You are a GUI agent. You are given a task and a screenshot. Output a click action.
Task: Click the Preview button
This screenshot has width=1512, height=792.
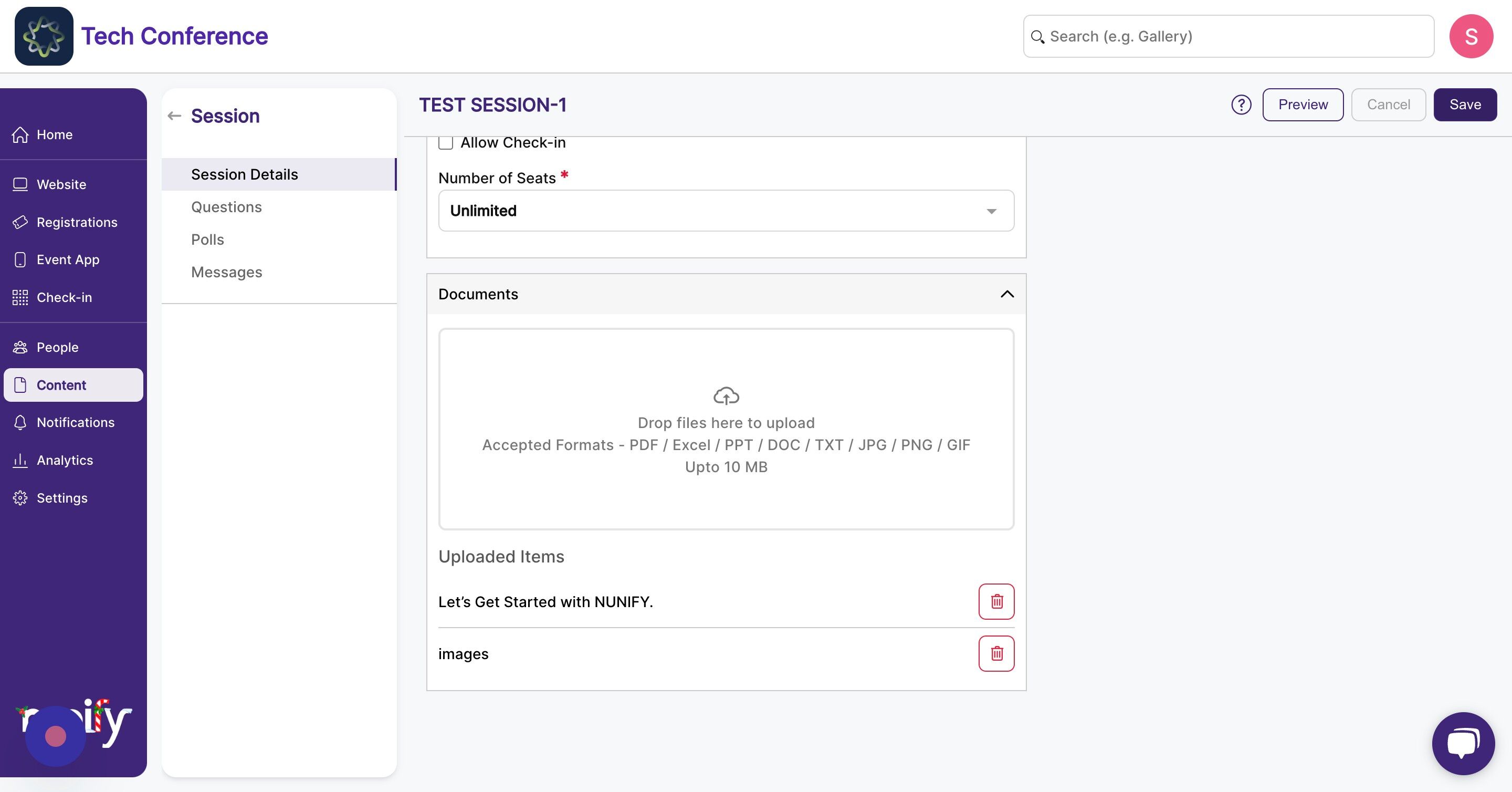point(1303,105)
